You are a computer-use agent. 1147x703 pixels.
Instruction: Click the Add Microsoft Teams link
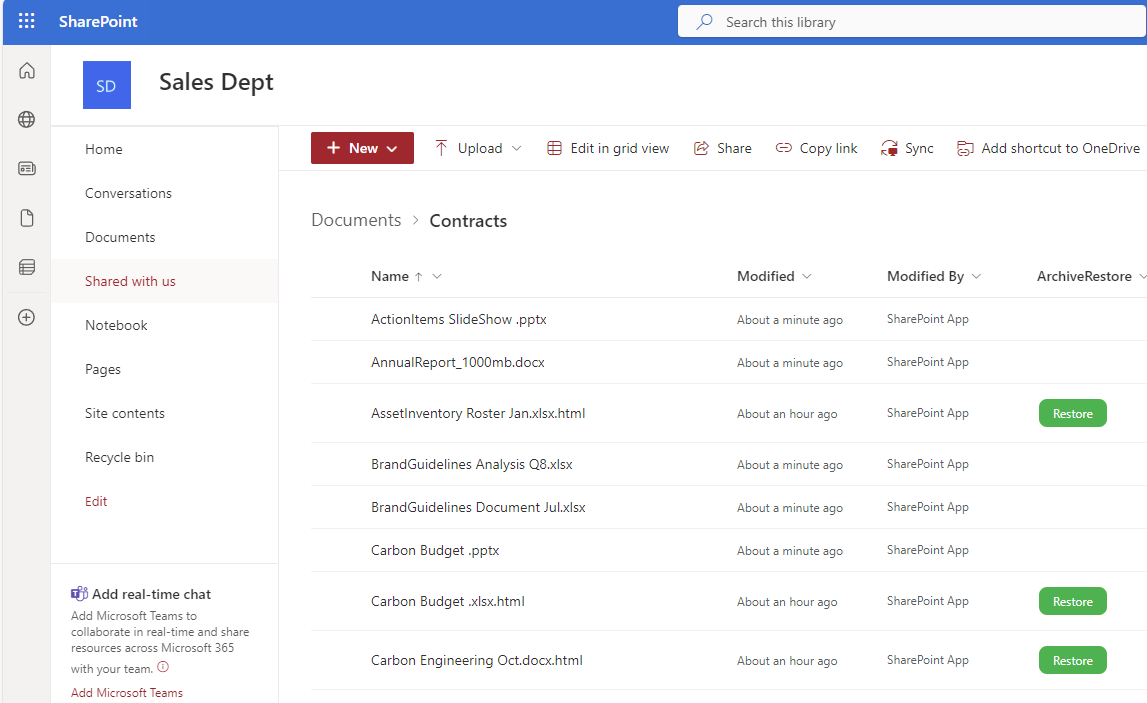[x=127, y=693]
